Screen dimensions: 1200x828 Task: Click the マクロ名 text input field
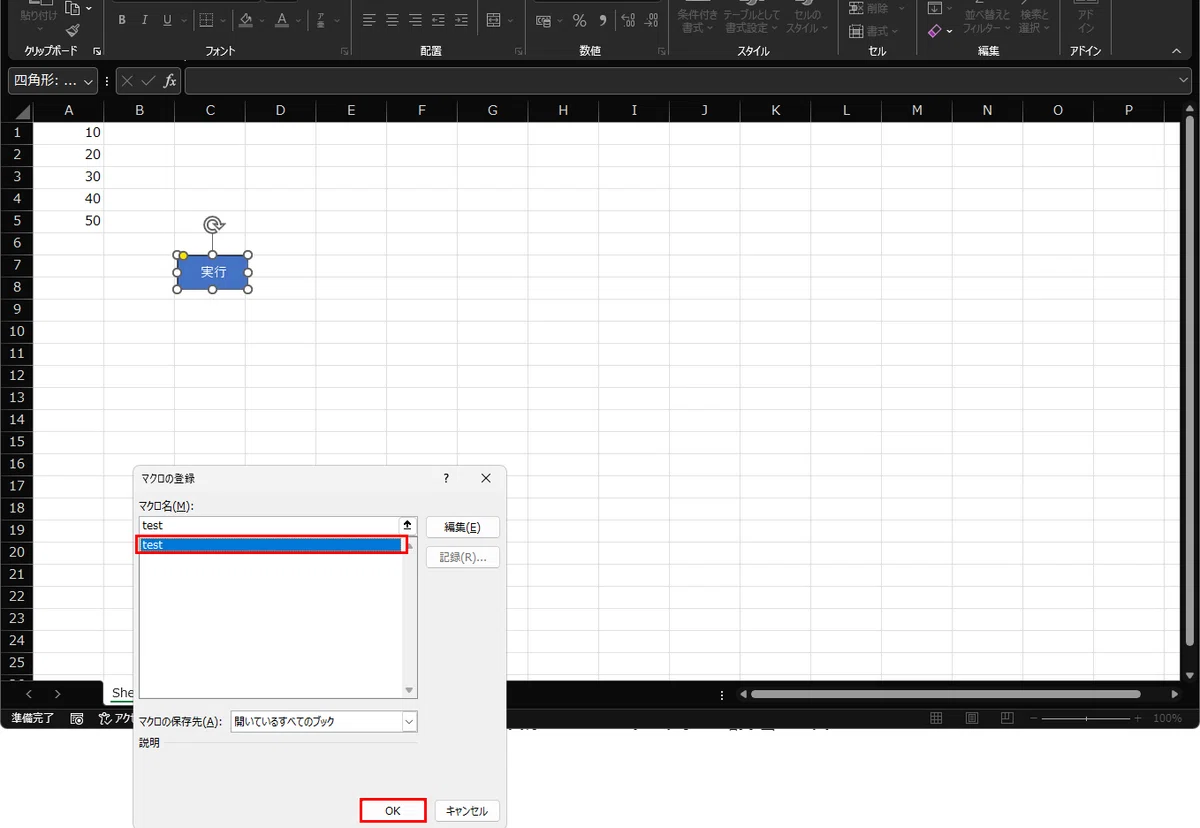(x=269, y=525)
